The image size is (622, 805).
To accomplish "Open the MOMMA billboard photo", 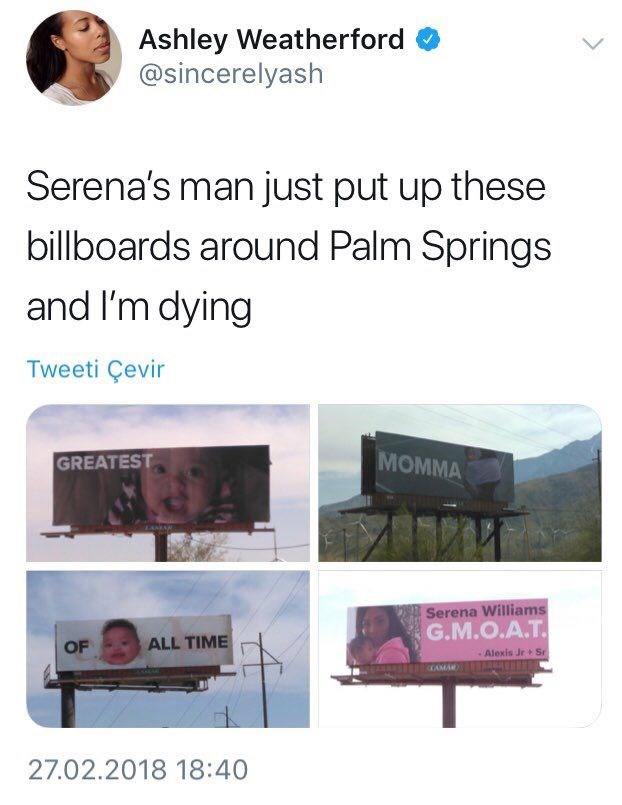I will tap(460, 483).
